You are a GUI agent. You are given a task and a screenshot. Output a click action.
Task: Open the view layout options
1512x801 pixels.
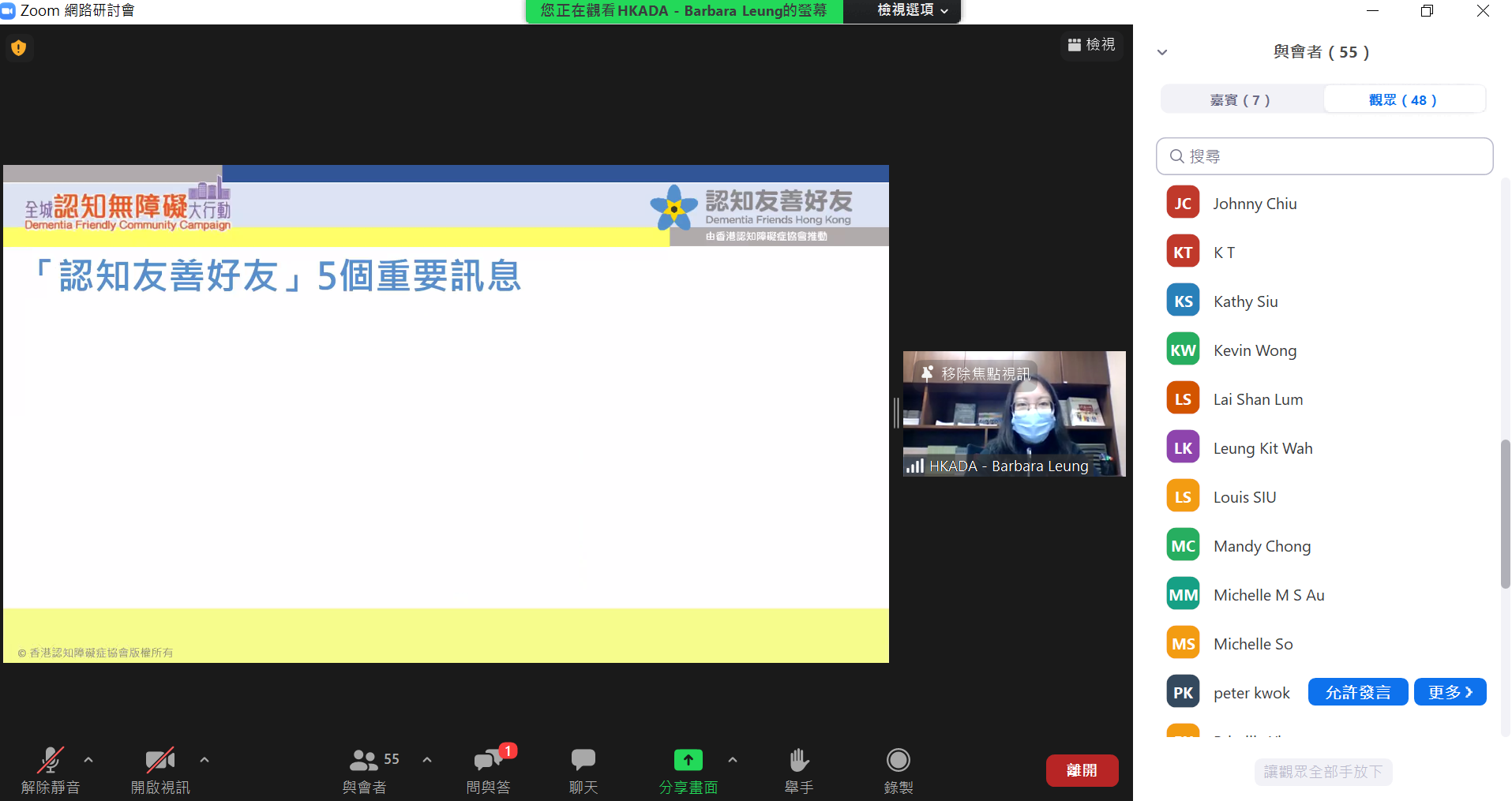coord(1091,45)
